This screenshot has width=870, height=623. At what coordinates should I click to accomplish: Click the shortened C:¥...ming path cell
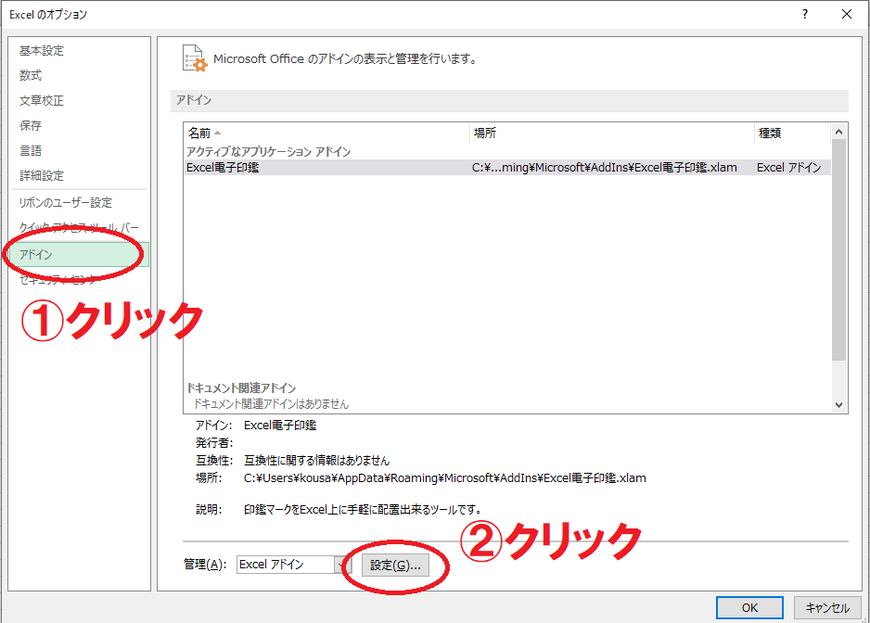click(x=605, y=168)
